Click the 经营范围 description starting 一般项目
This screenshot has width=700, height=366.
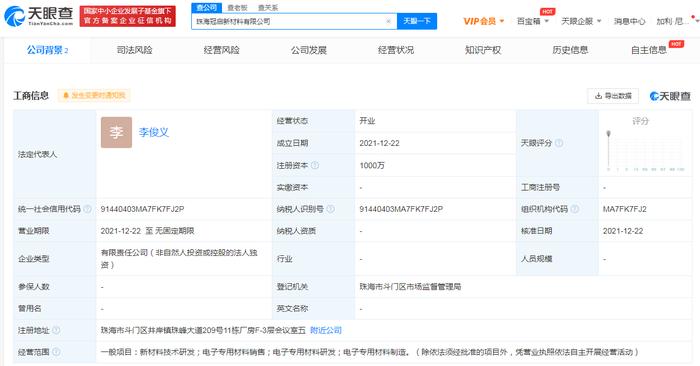pyautogui.click(x=370, y=352)
